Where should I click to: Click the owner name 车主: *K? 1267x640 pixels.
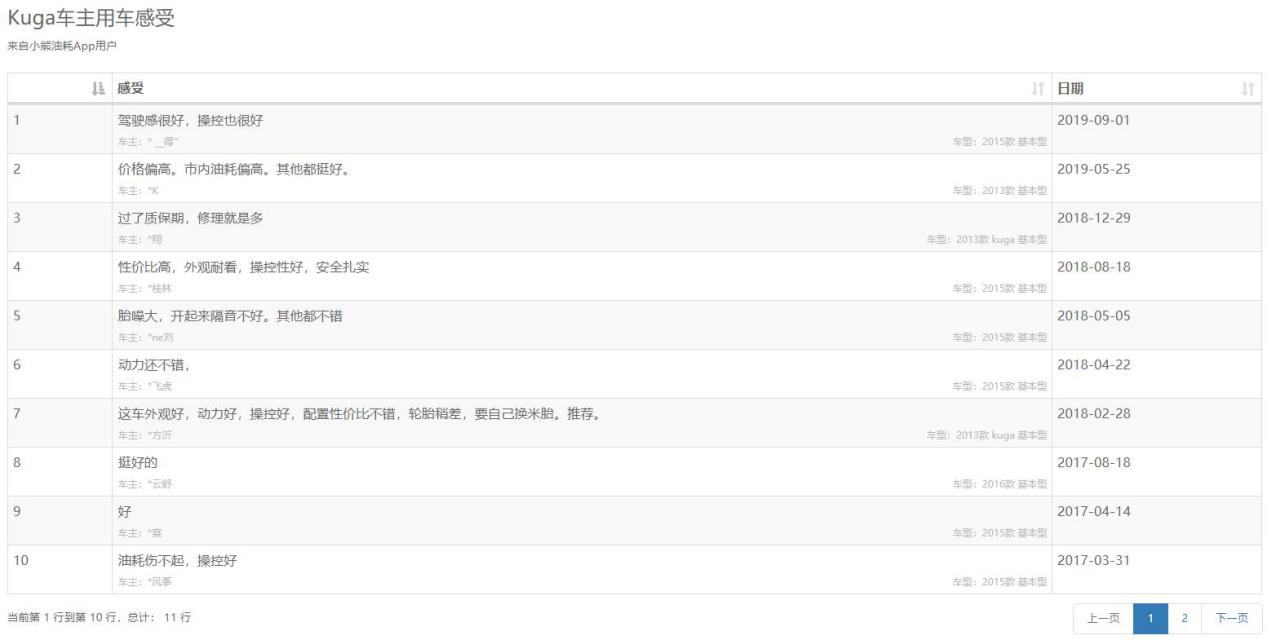[138, 190]
